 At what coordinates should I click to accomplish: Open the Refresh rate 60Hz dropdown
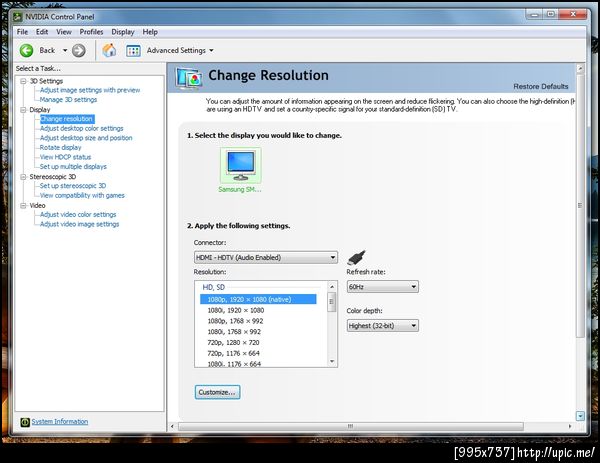(382, 287)
